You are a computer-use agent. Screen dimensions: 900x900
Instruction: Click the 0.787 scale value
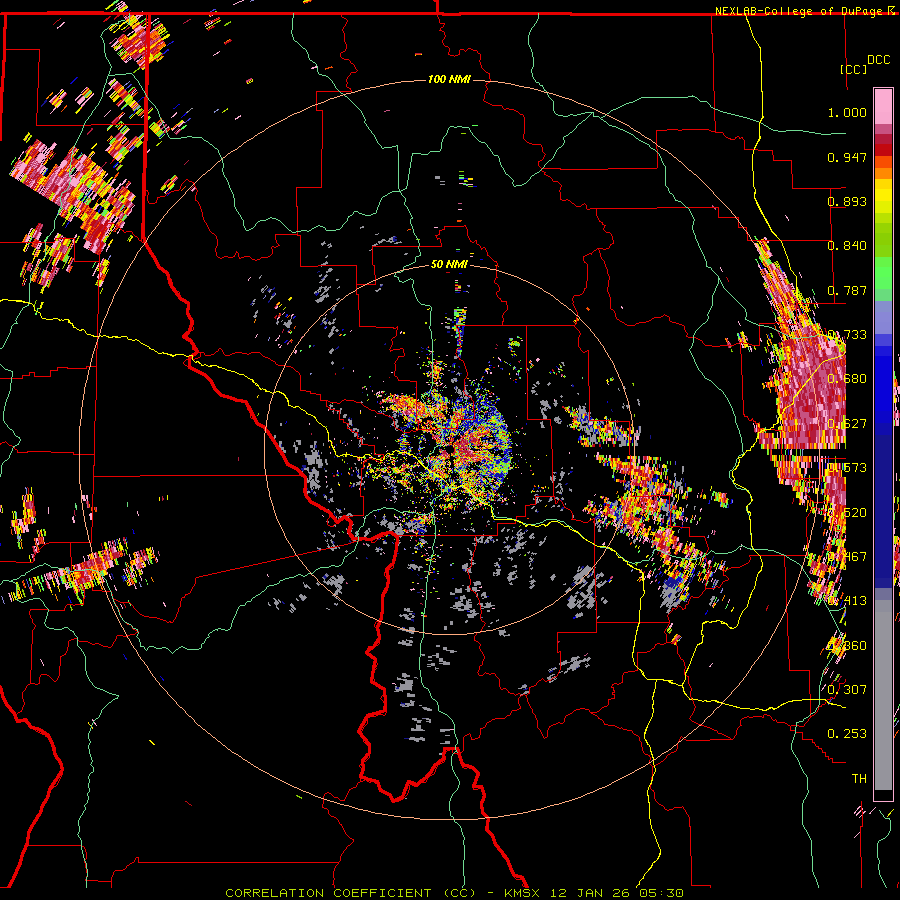click(x=847, y=290)
